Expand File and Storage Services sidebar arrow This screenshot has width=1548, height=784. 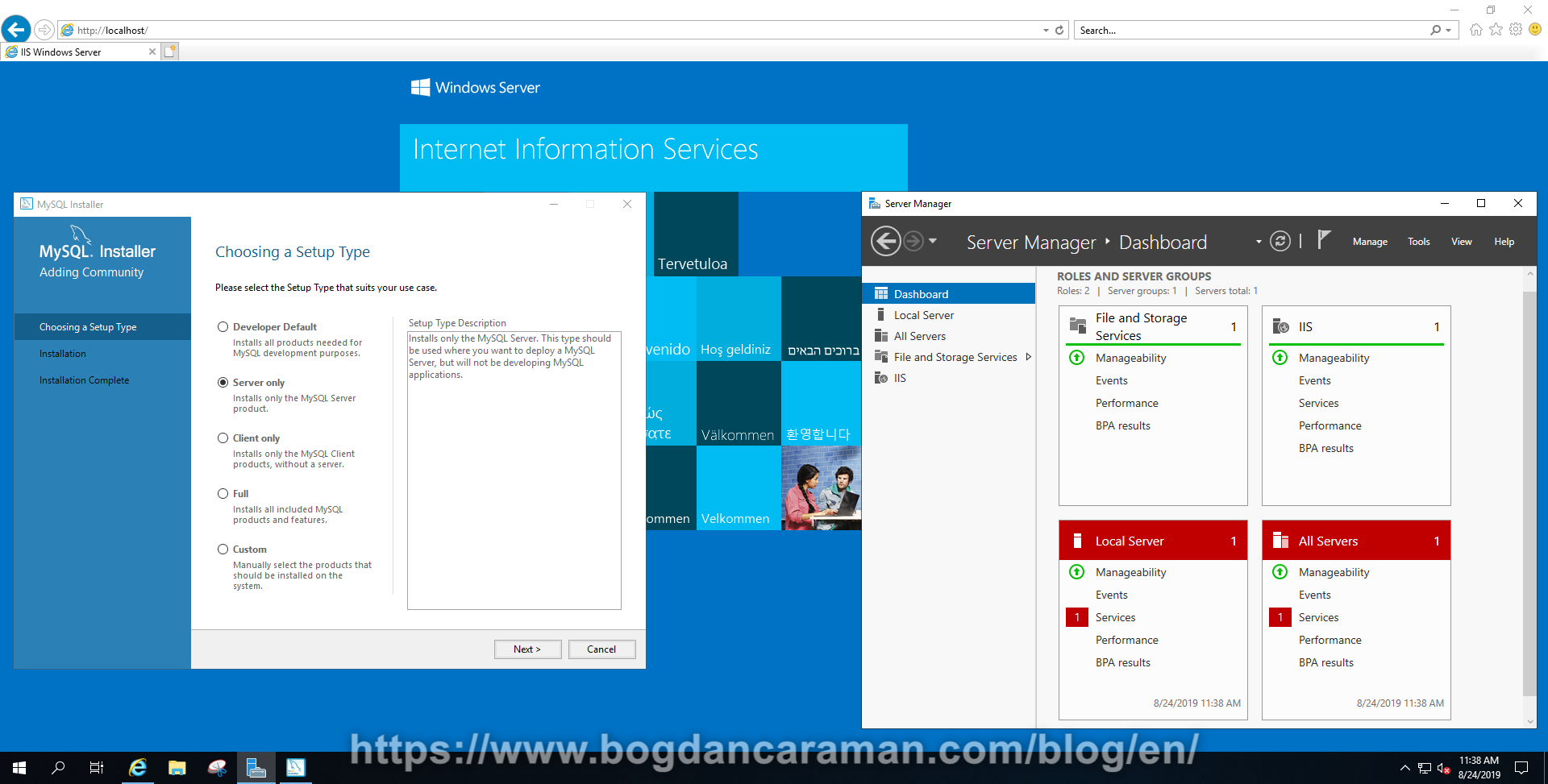click(x=1029, y=357)
